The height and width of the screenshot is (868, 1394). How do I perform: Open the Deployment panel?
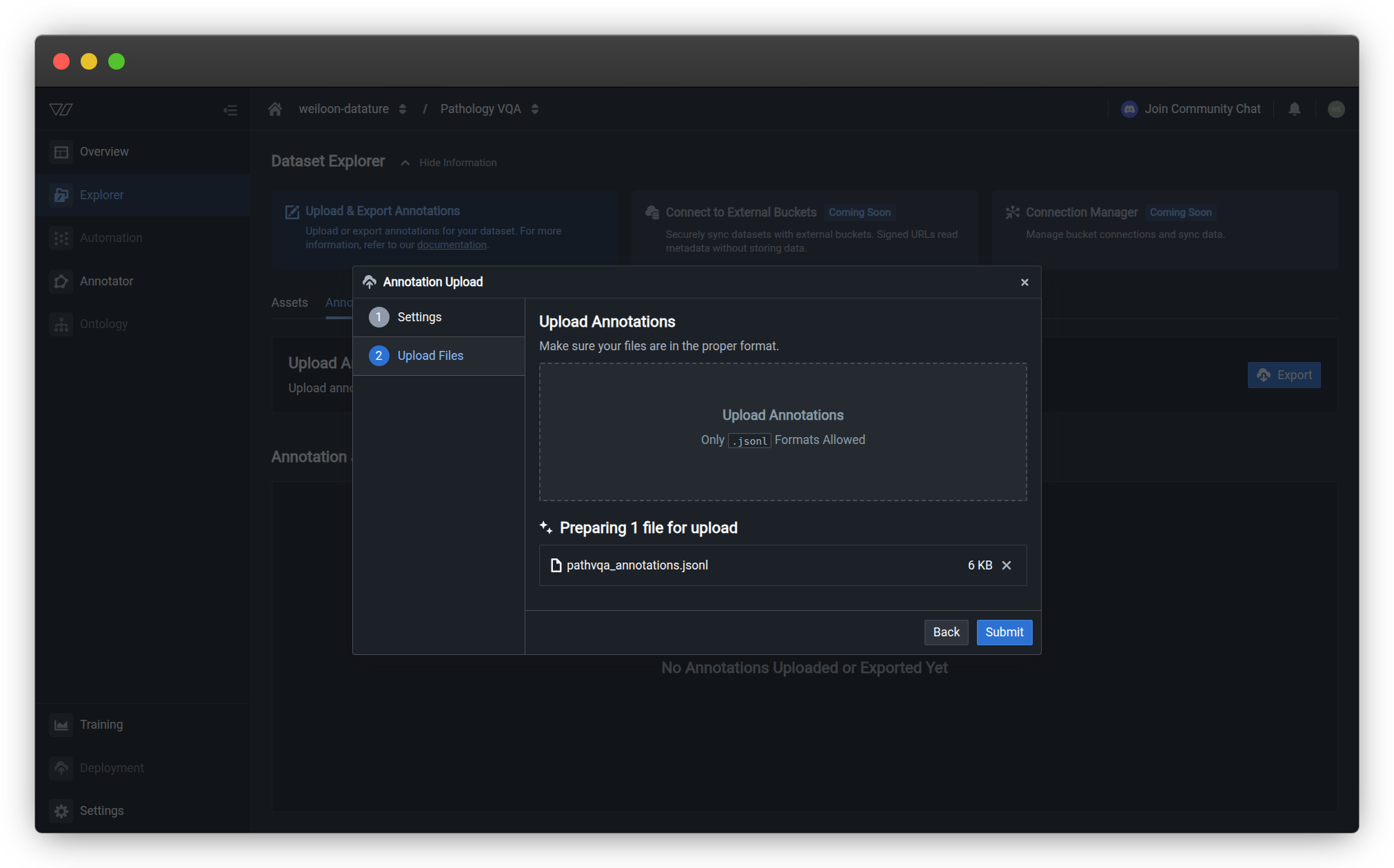[112, 767]
